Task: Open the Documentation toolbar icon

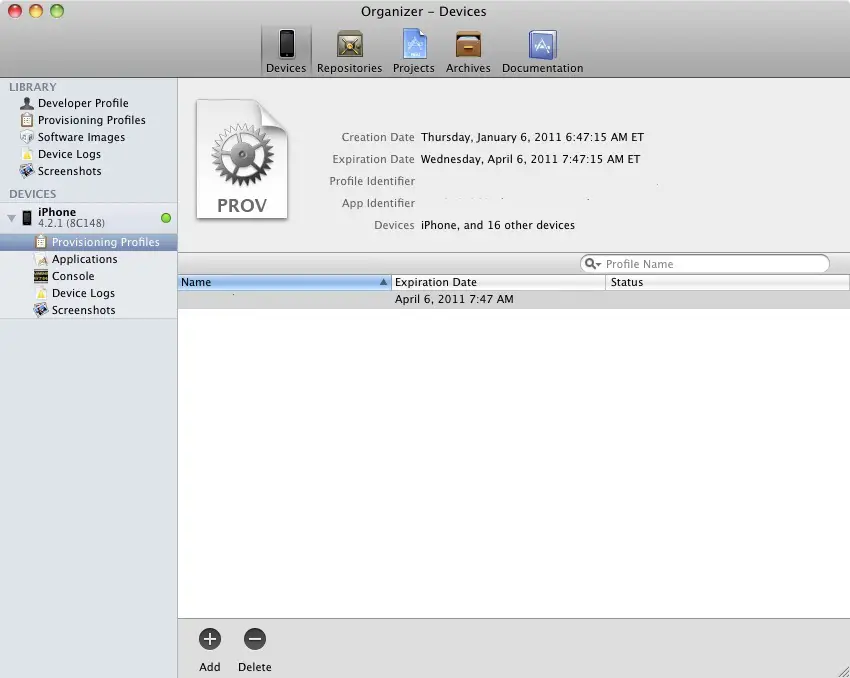Action: click(542, 49)
